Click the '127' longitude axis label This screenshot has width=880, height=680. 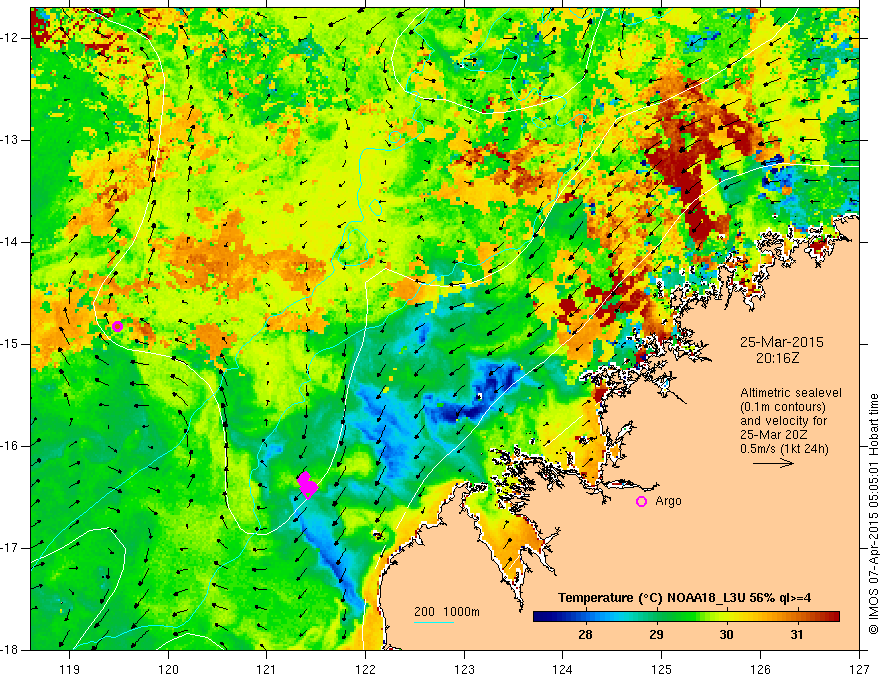point(859,669)
